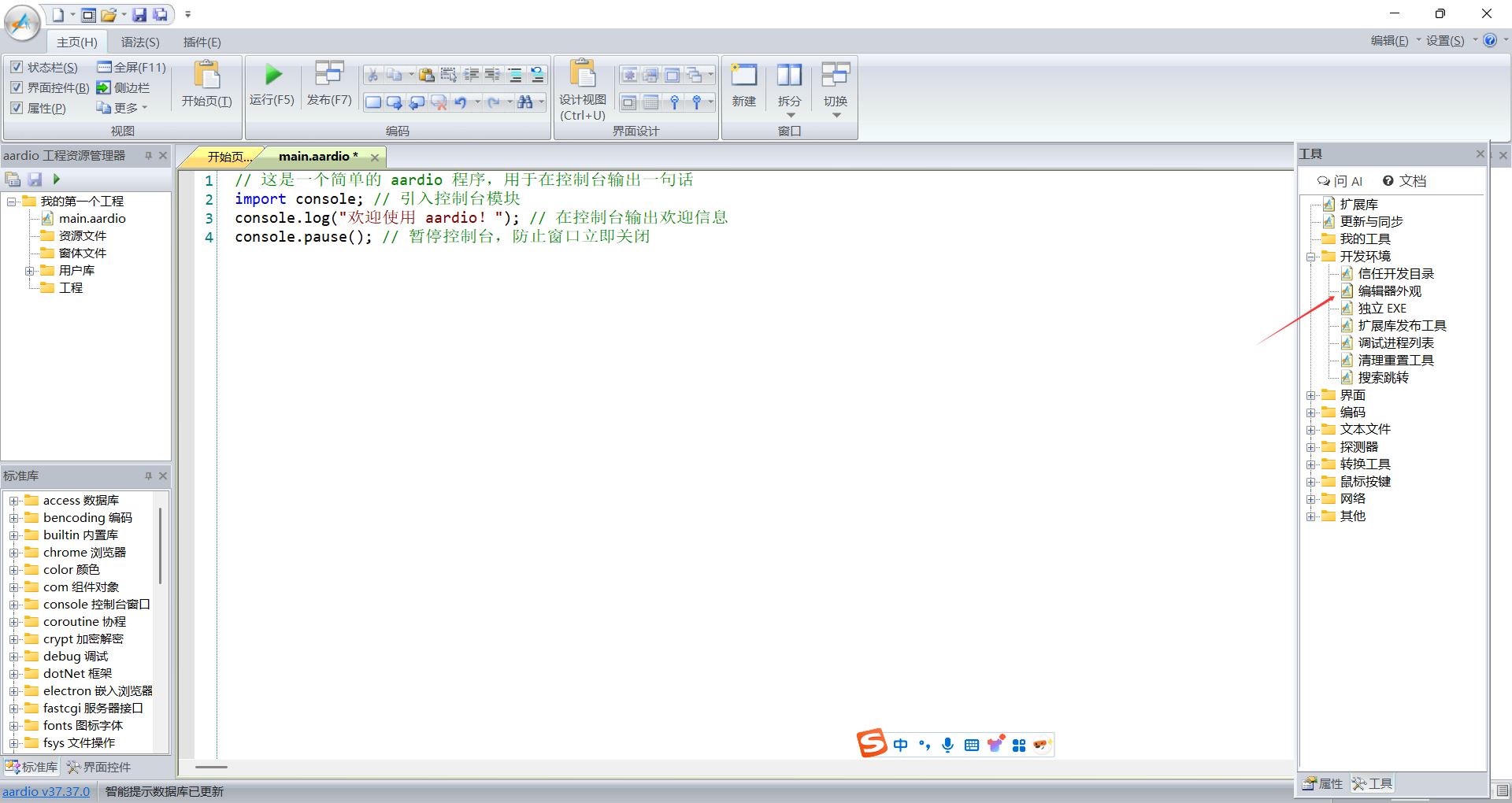Click the scissors cut icon
1512x803 pixels.
point(372,75)
